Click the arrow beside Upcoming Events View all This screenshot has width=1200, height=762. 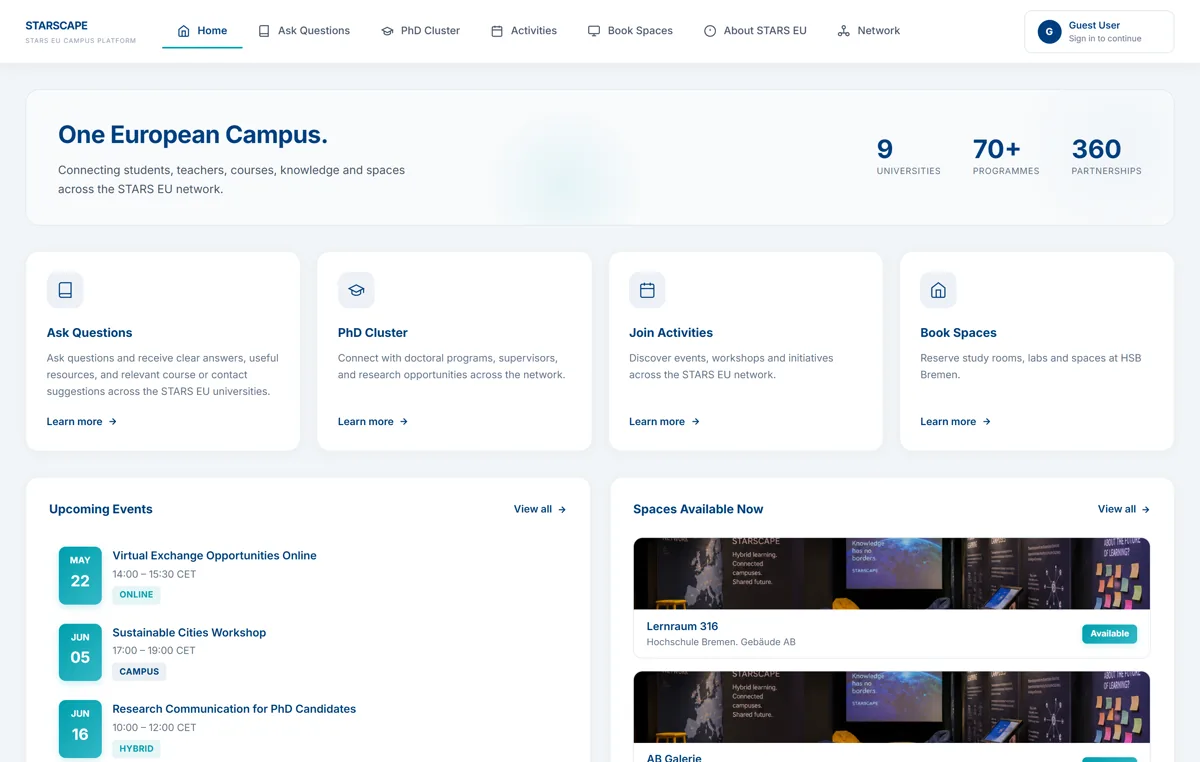[562, 510]
